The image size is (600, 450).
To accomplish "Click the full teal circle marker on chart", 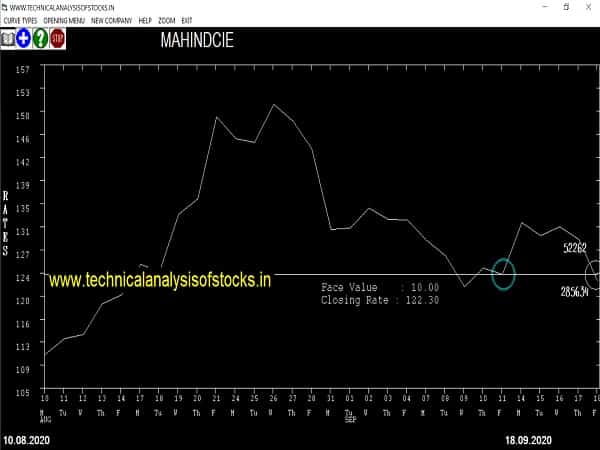I will point(503,273).
